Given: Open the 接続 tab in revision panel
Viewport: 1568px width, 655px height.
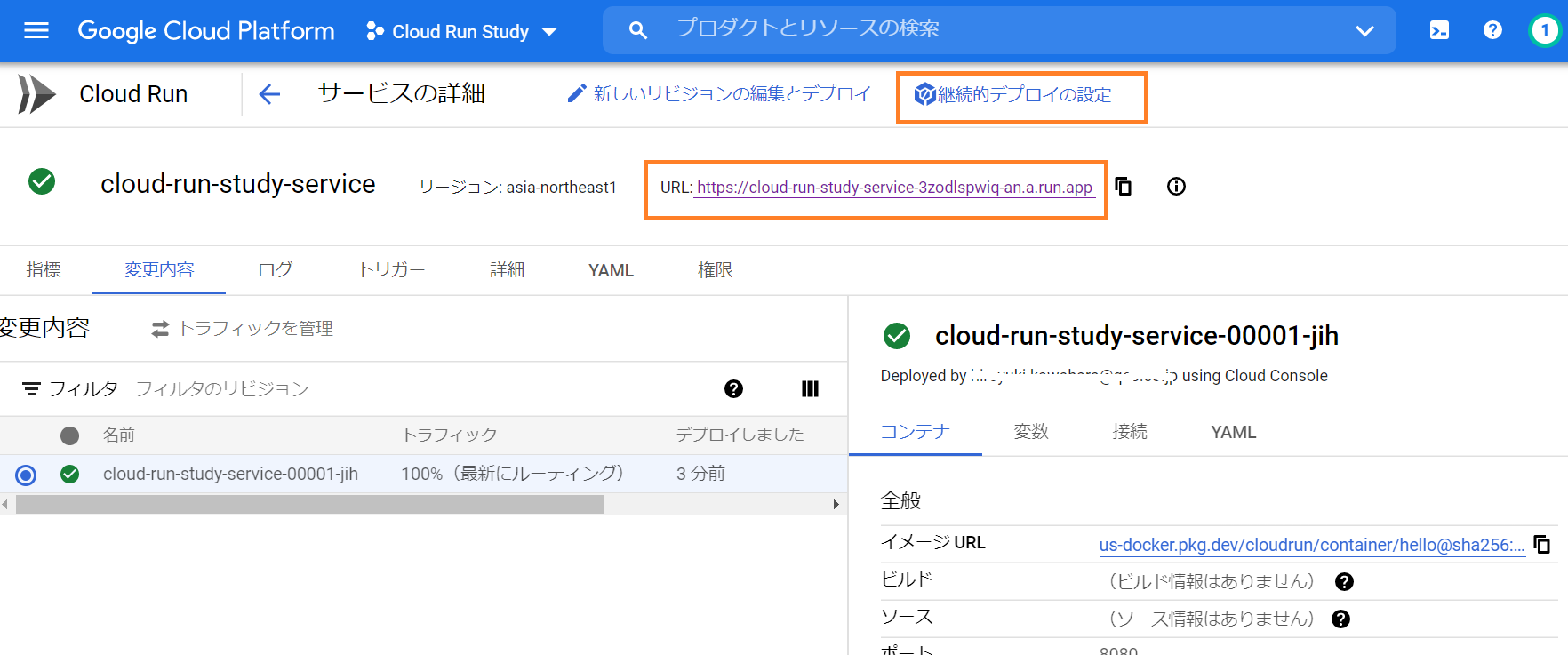Looking at the screenshot, I should (x=1130, y=432).
